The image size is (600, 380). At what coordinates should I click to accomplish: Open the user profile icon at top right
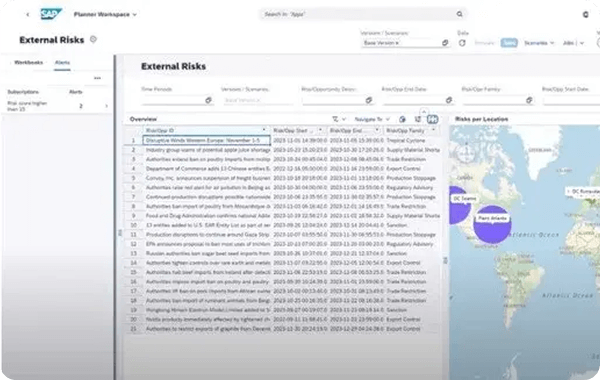(585, 15)
